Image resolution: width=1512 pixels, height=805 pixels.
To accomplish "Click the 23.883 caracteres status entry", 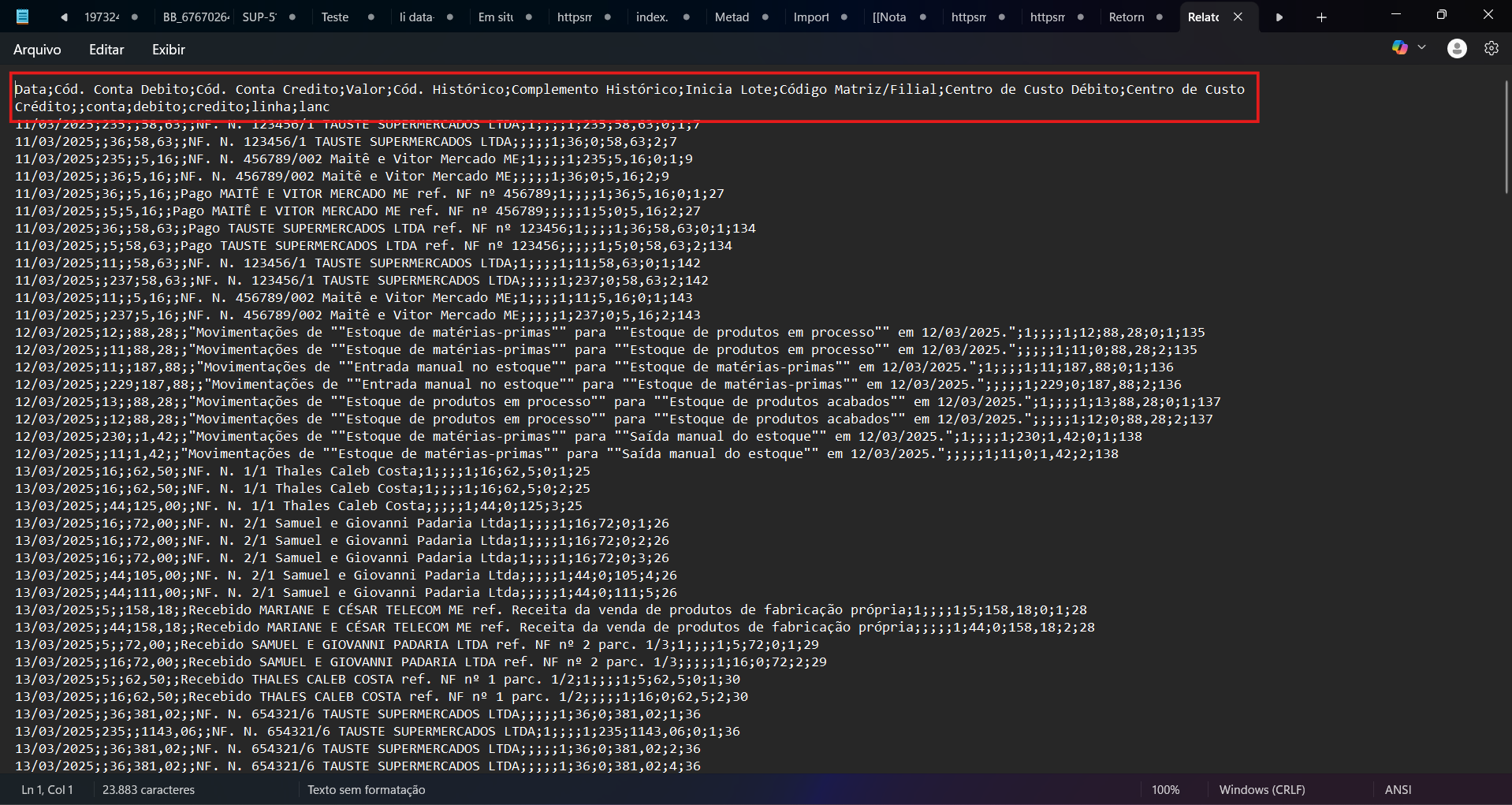I will pyautogui.click(x=148, y=789).
